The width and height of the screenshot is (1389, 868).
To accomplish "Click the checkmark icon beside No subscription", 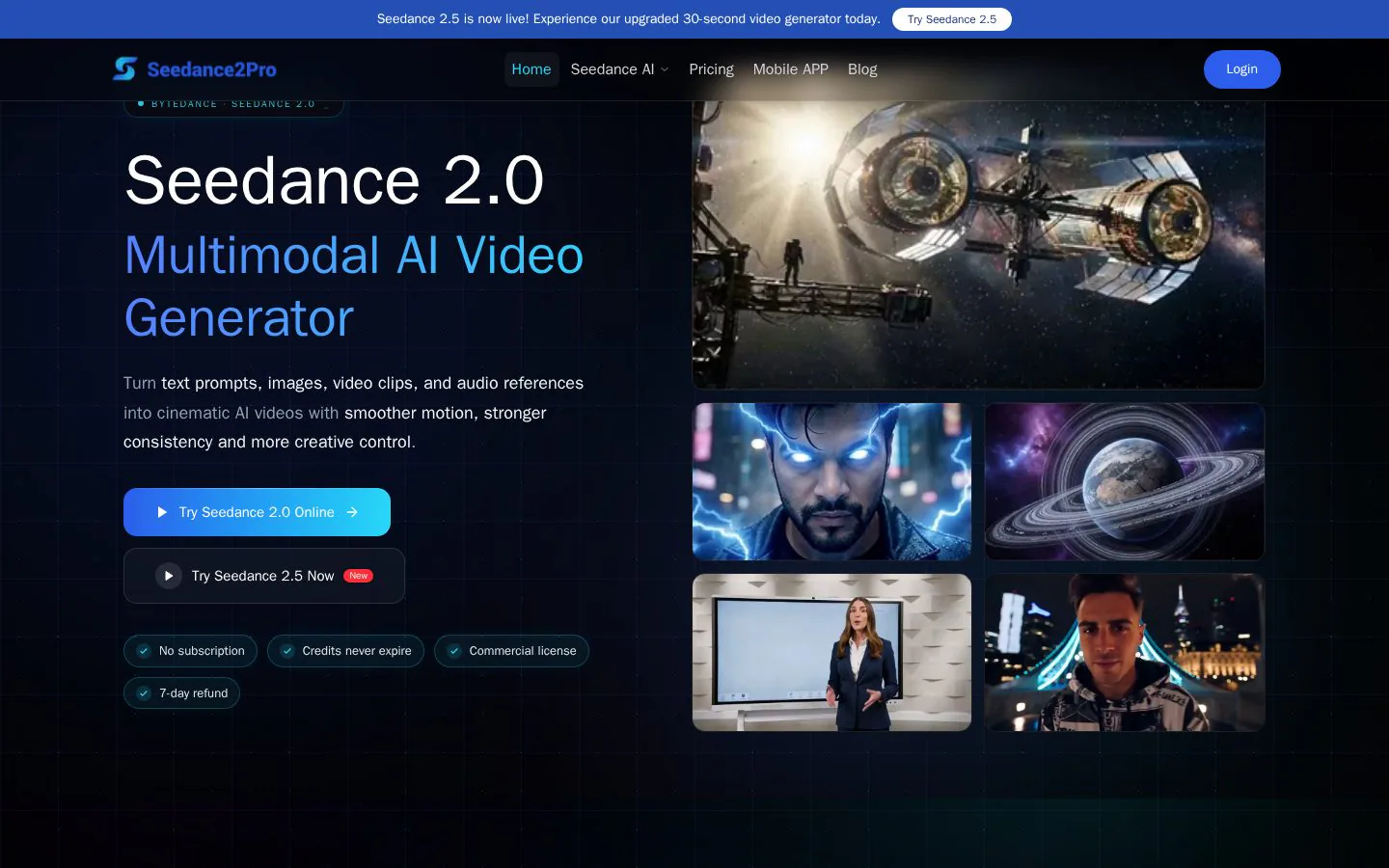I will click(144, 651).
